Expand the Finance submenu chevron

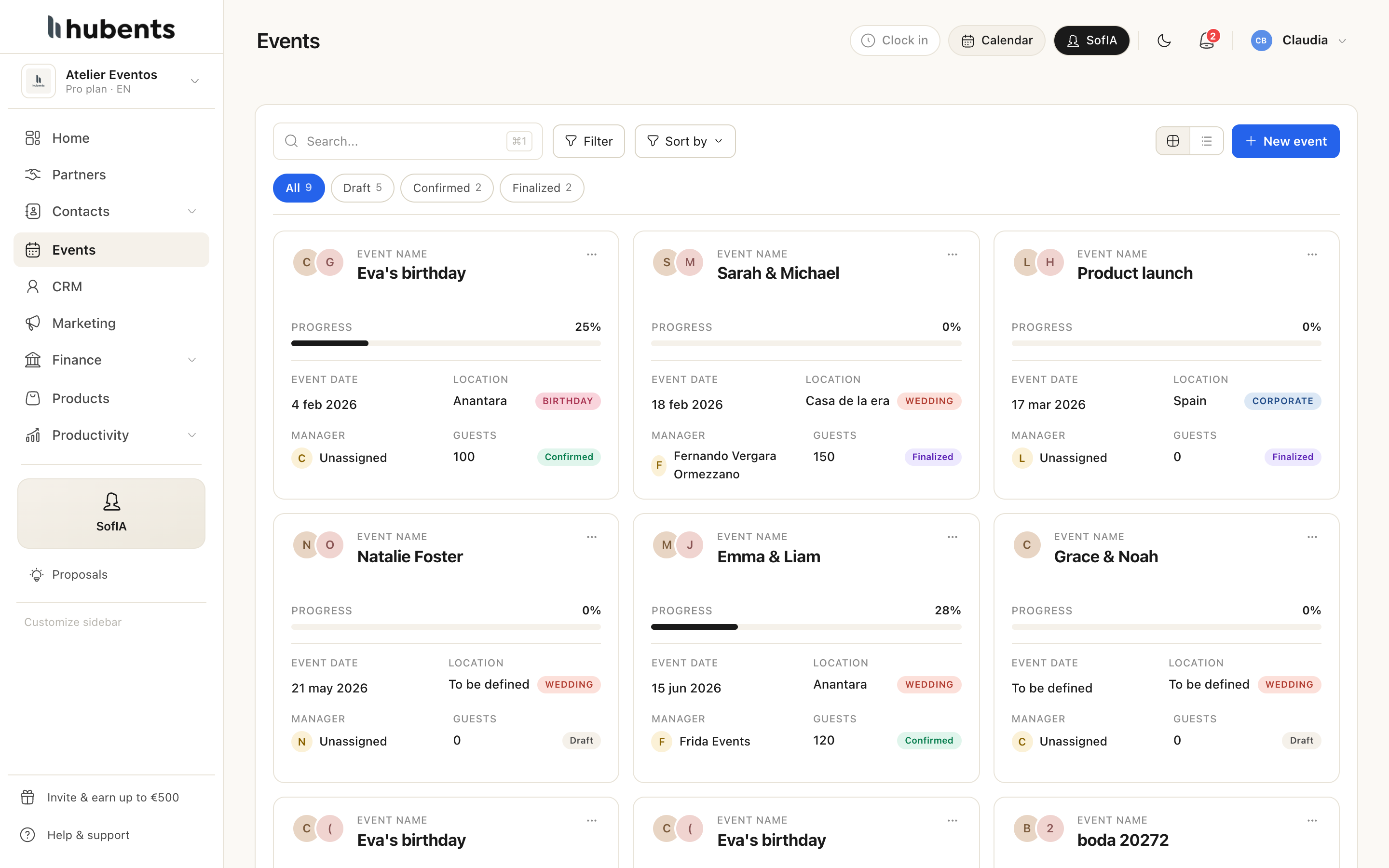tap(191, 360)
